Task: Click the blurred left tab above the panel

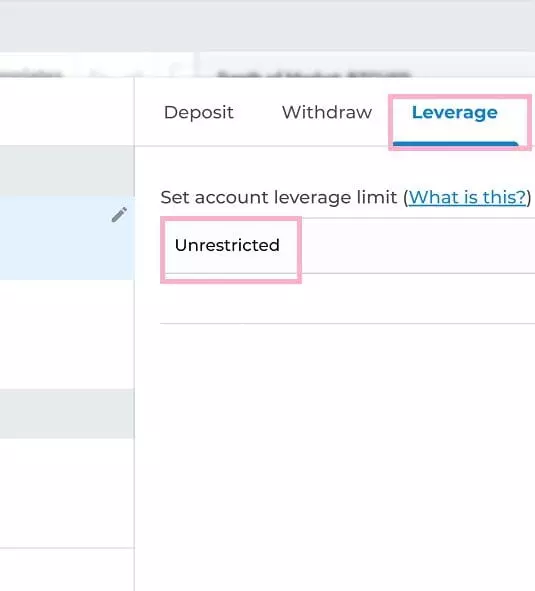Action: tap(30, 73)
